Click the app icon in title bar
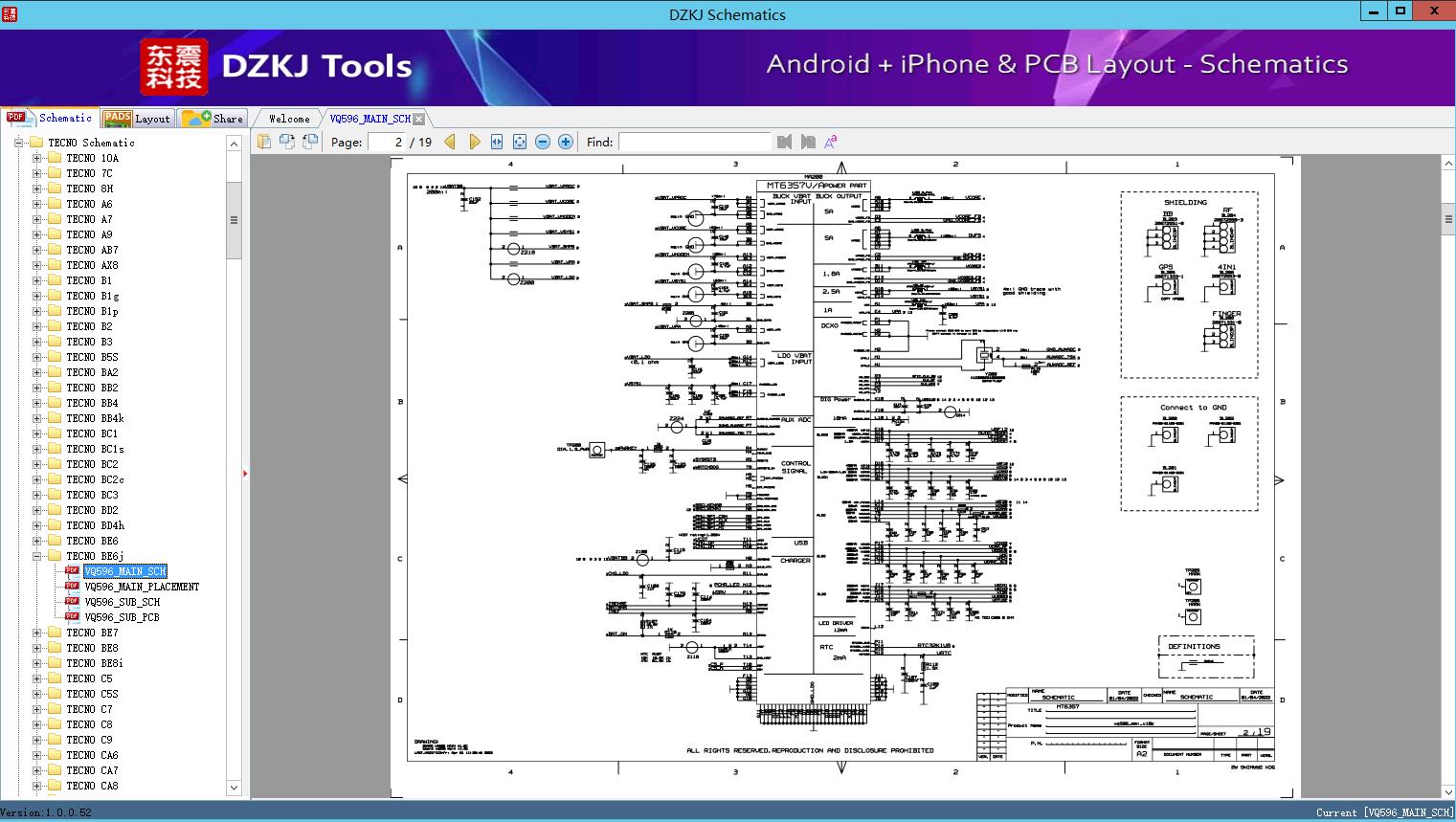The image size is (1456, 822). pyautogui.click(x=9, y=13)
